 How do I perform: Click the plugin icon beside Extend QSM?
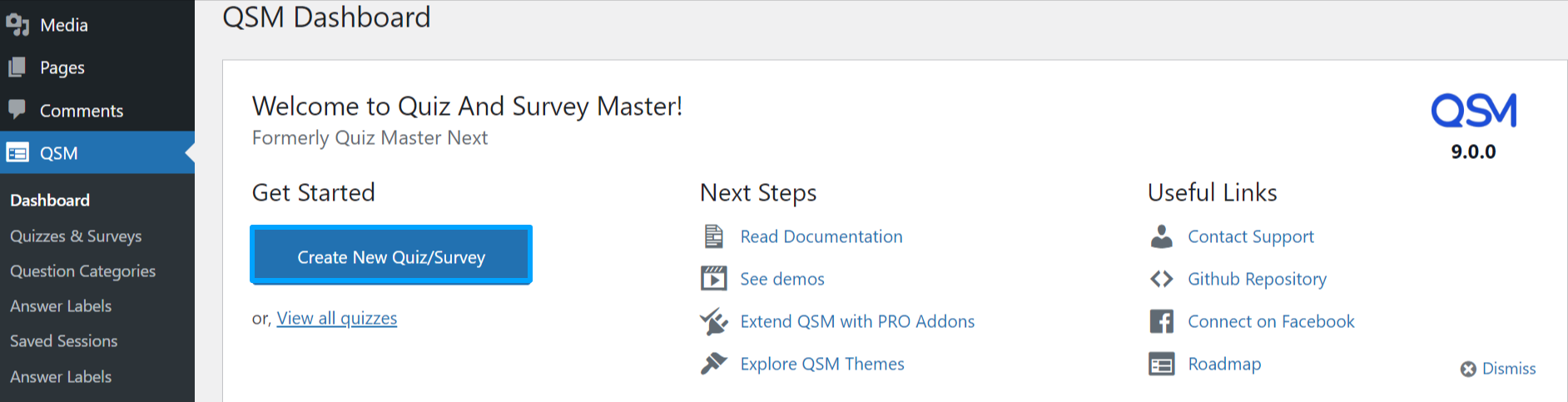pyautogui.click(x=713, y=321)
